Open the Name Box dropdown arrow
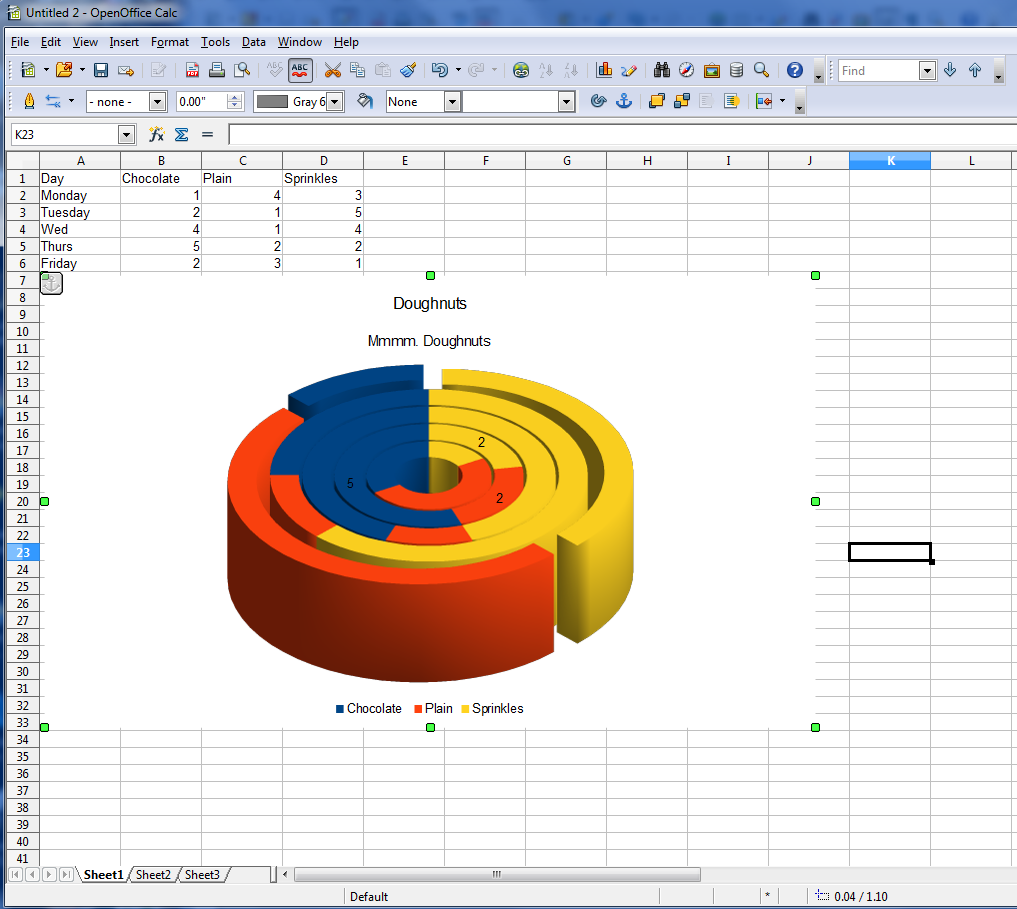Screen dimensions: 1017x909 [x=126, y=134]
